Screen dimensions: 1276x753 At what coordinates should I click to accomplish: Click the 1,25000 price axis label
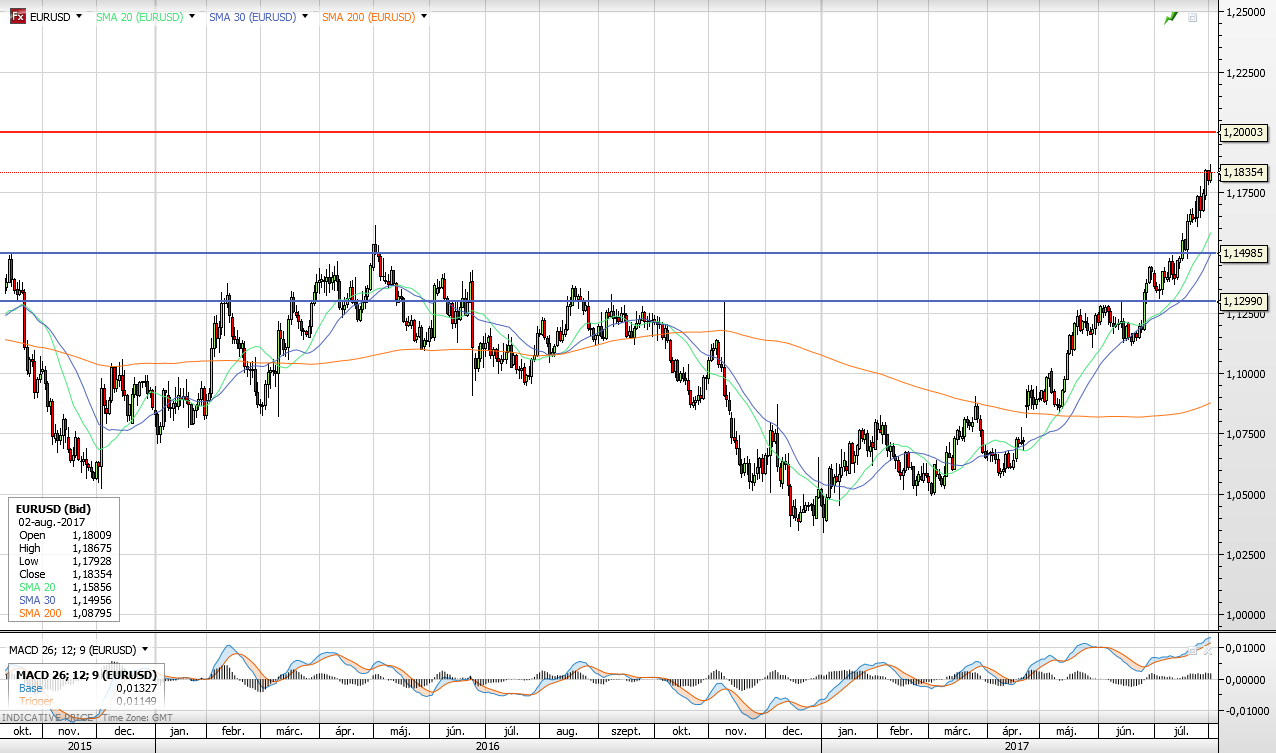pos(1245,12)
